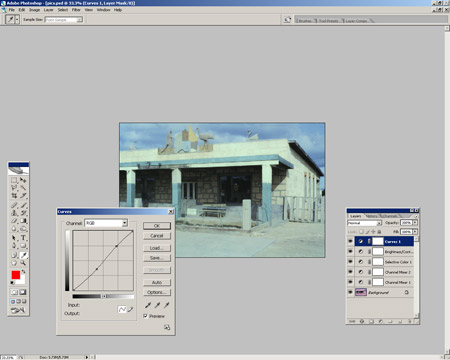
Task: Open the Opacity slider arrow
Action: [415, 222]
